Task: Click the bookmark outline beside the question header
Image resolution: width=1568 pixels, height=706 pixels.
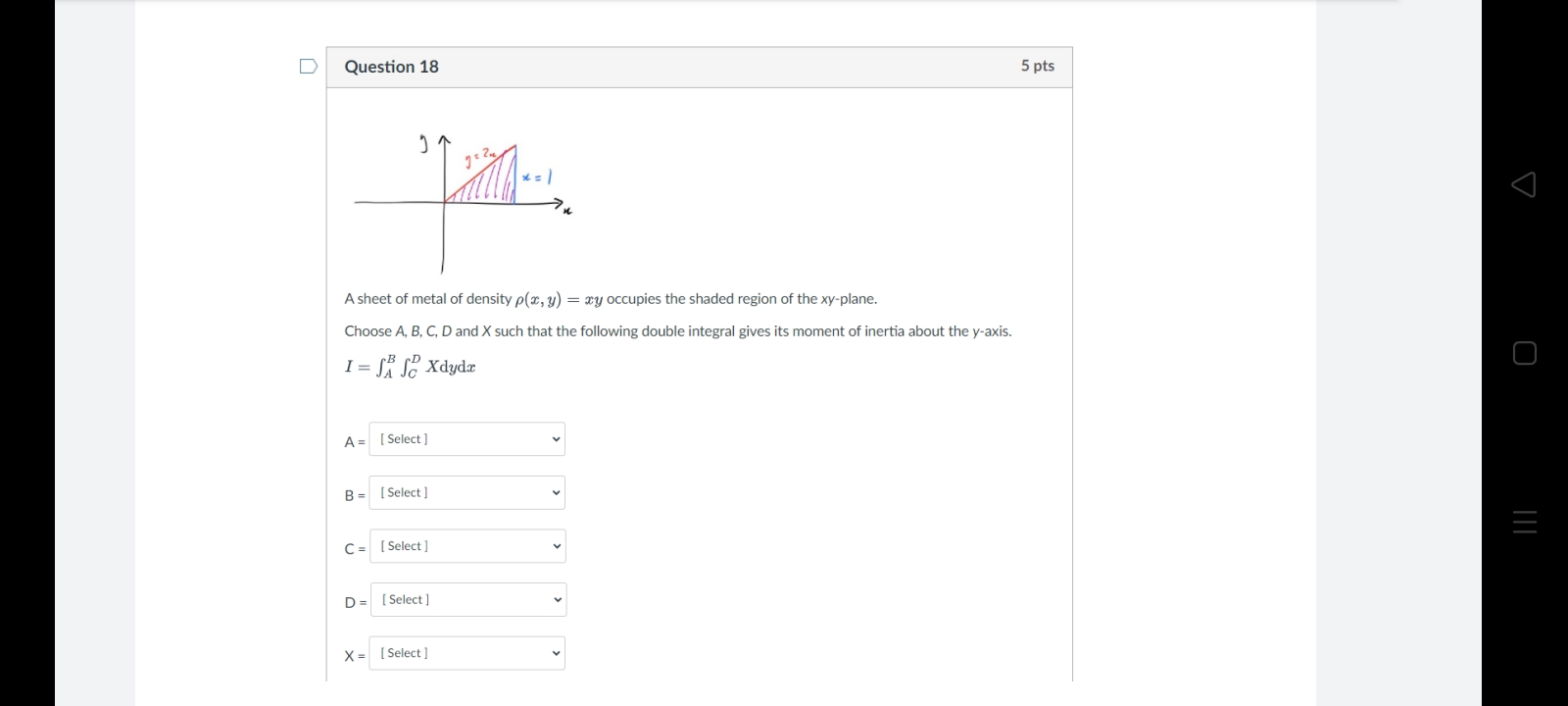Action: tap(309, 66)
